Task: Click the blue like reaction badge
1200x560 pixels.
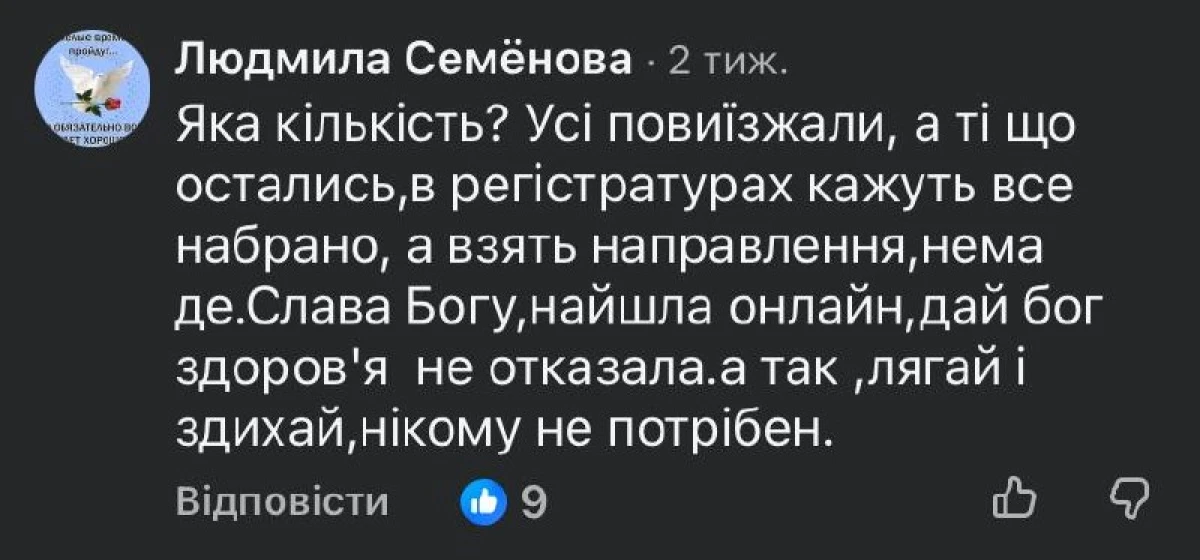Action: click(479, 501)
